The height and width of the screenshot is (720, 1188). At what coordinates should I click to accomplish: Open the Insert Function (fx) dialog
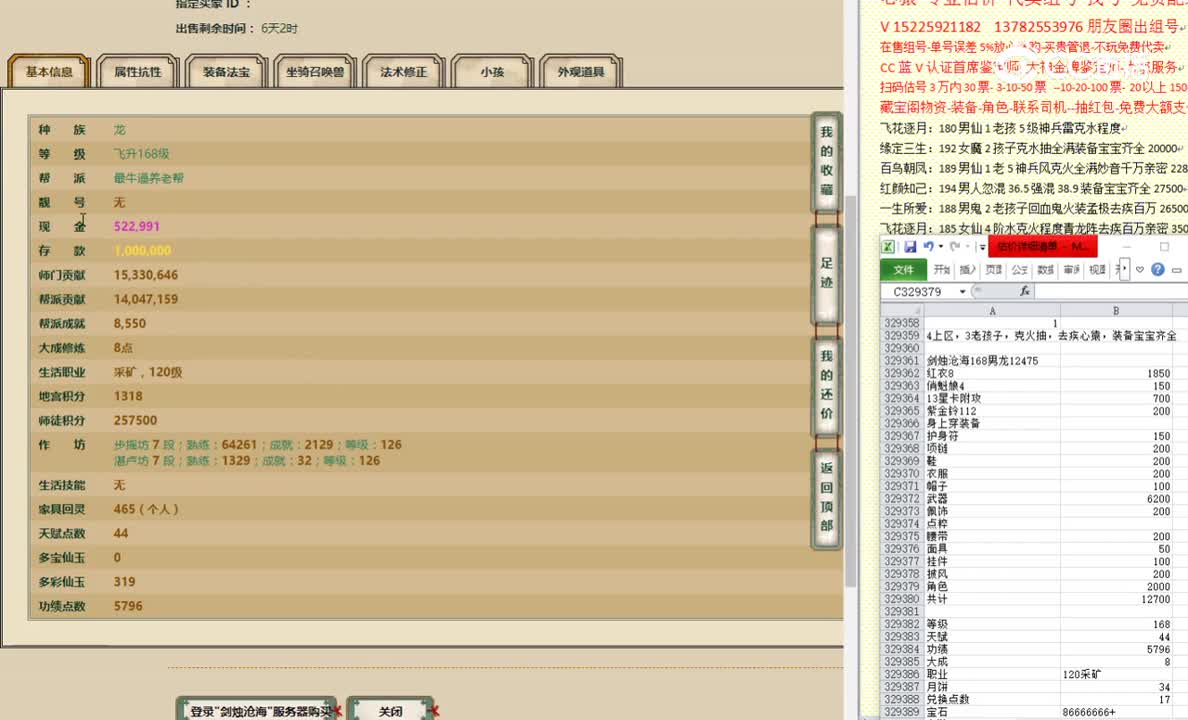[x=1025, y=290]
